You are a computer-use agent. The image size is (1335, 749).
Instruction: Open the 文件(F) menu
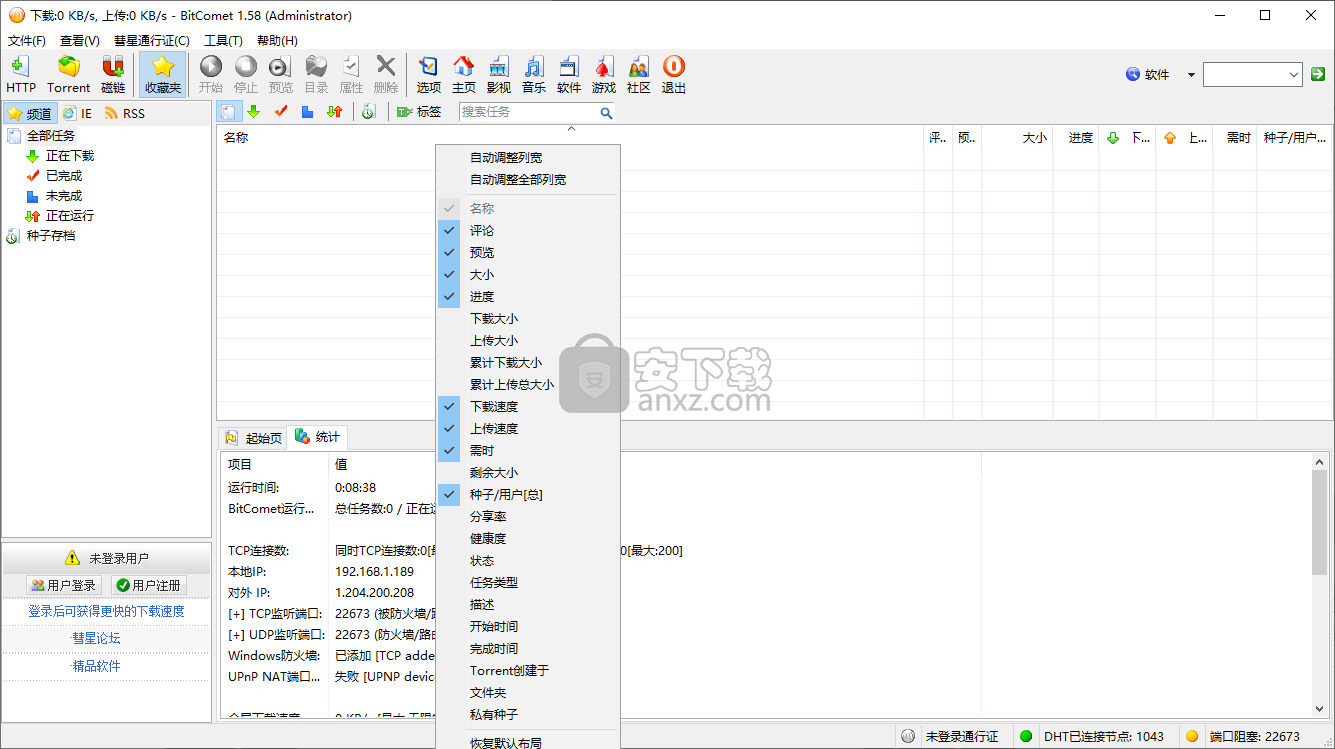(x=27, y=41)
